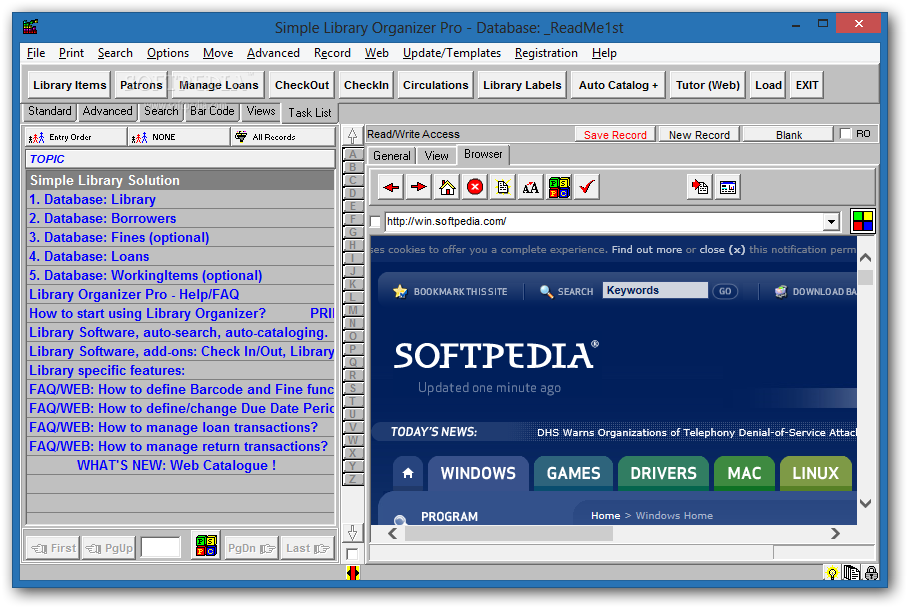Switch to the General tab
This screenshot has width=908, height=608.
pos(391,156)
